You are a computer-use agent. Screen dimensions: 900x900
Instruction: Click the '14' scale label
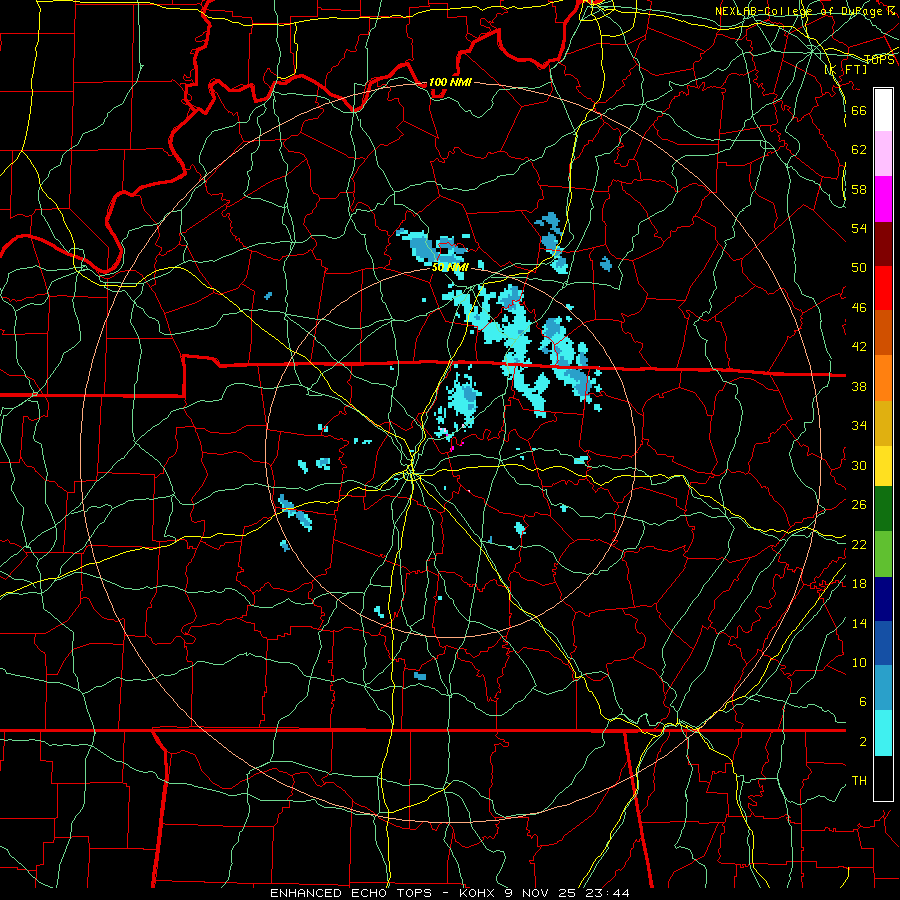pyautogui.click(x=859, y=623)
